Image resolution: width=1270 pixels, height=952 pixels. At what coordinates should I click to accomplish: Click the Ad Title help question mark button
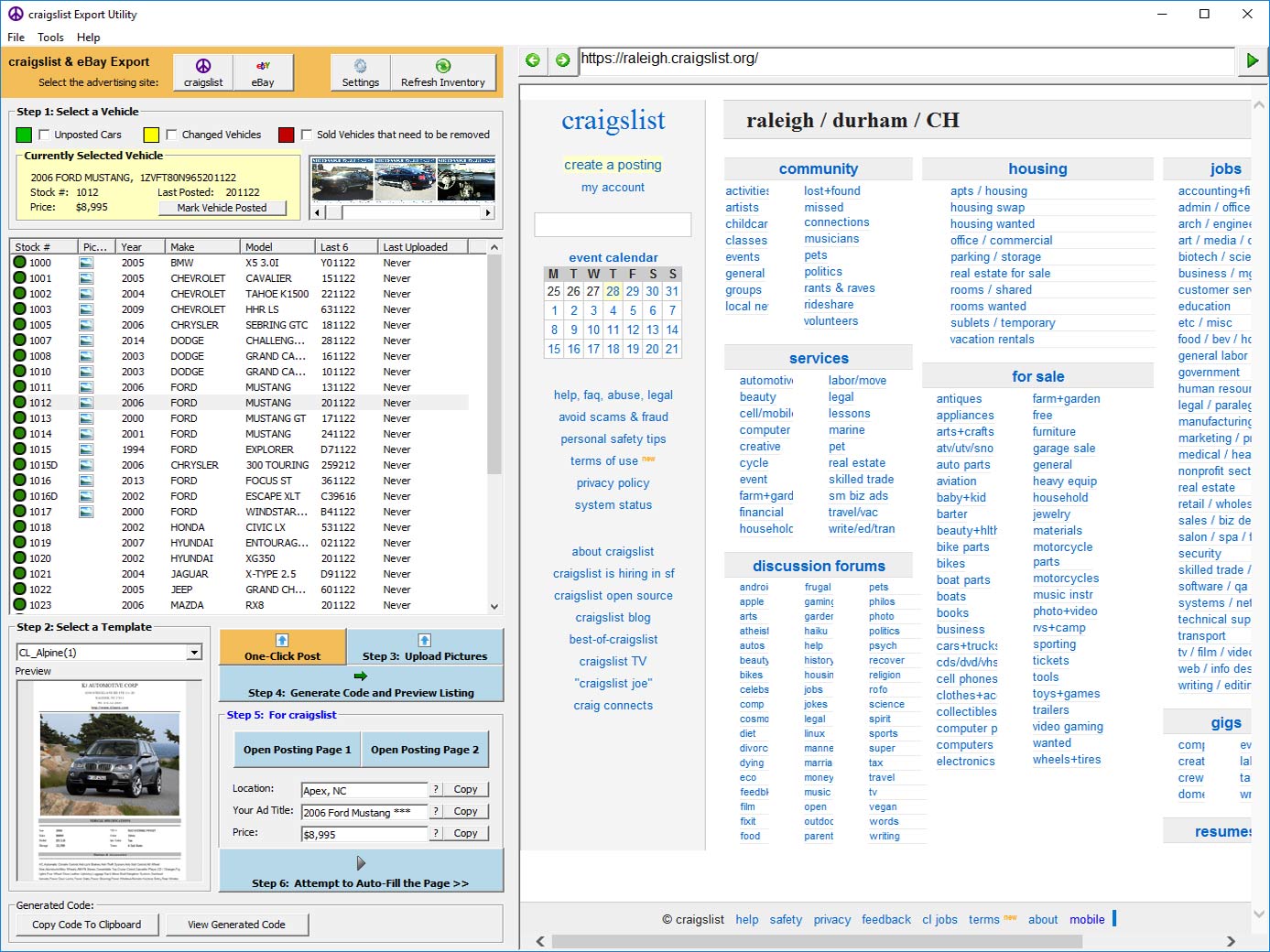click(437, 811)
